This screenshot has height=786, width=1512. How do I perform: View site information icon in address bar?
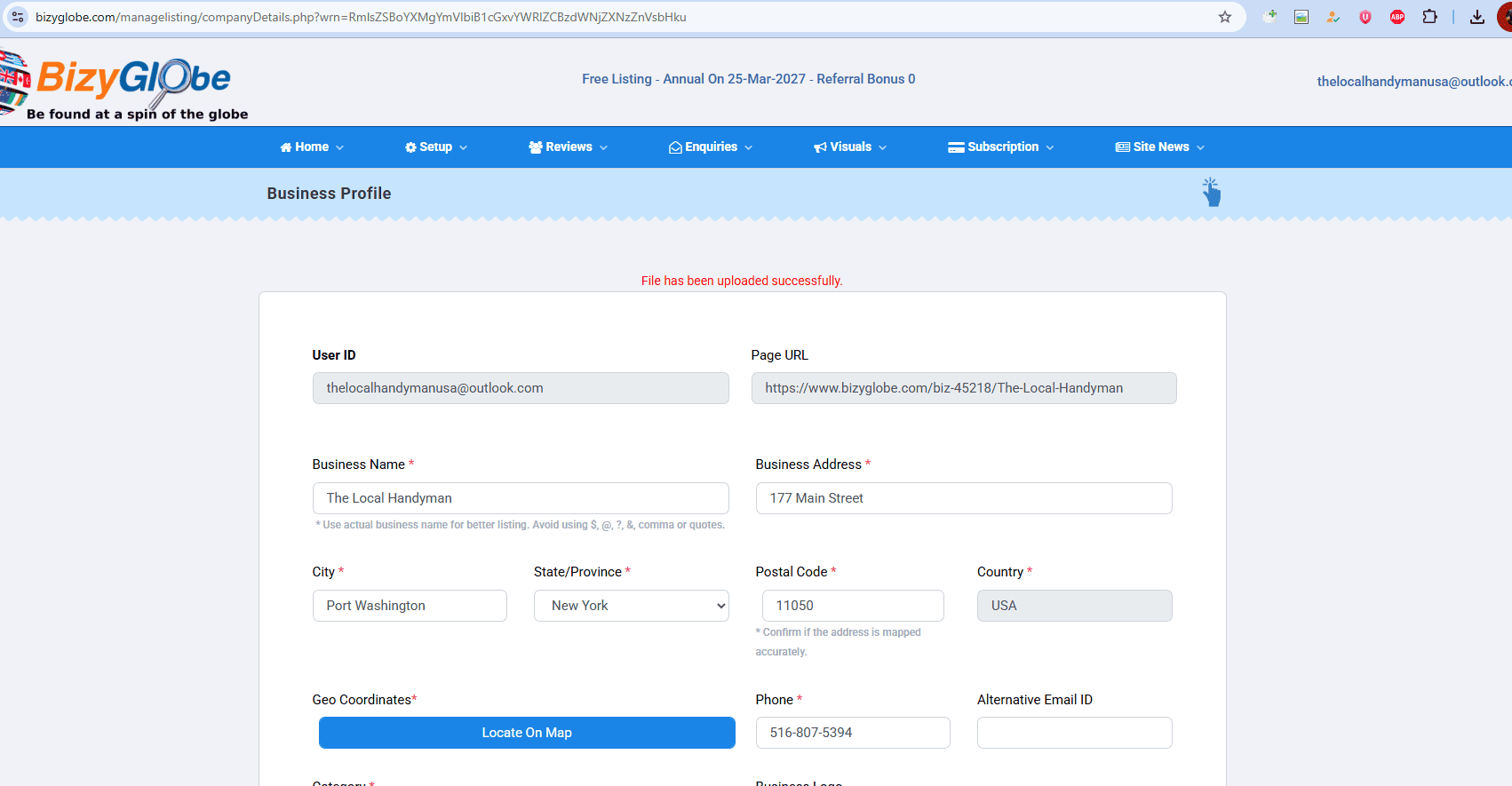click(x=18, y=17)
